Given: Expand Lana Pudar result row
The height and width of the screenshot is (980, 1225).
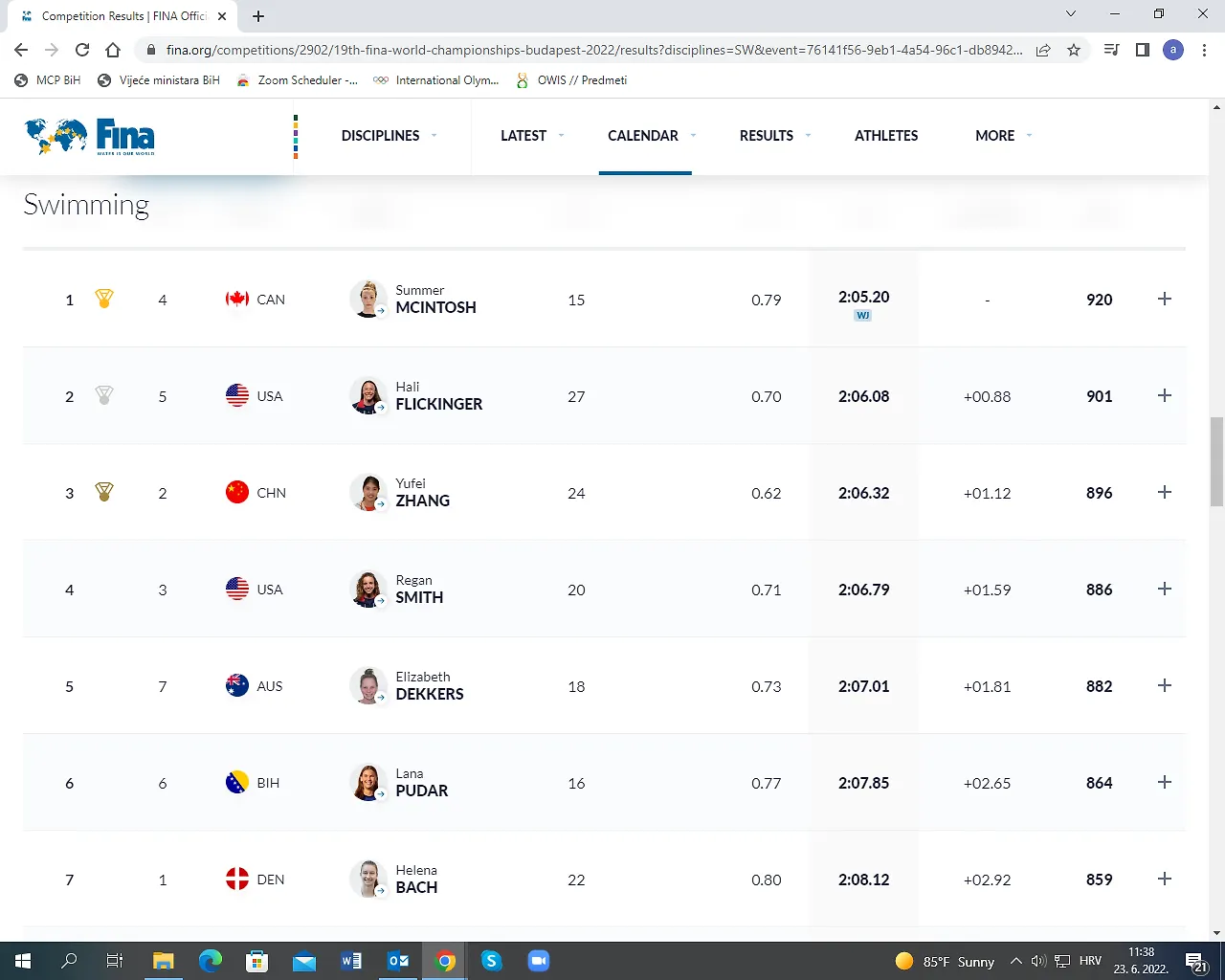Looking at the screenshot, I should 1164,783.
